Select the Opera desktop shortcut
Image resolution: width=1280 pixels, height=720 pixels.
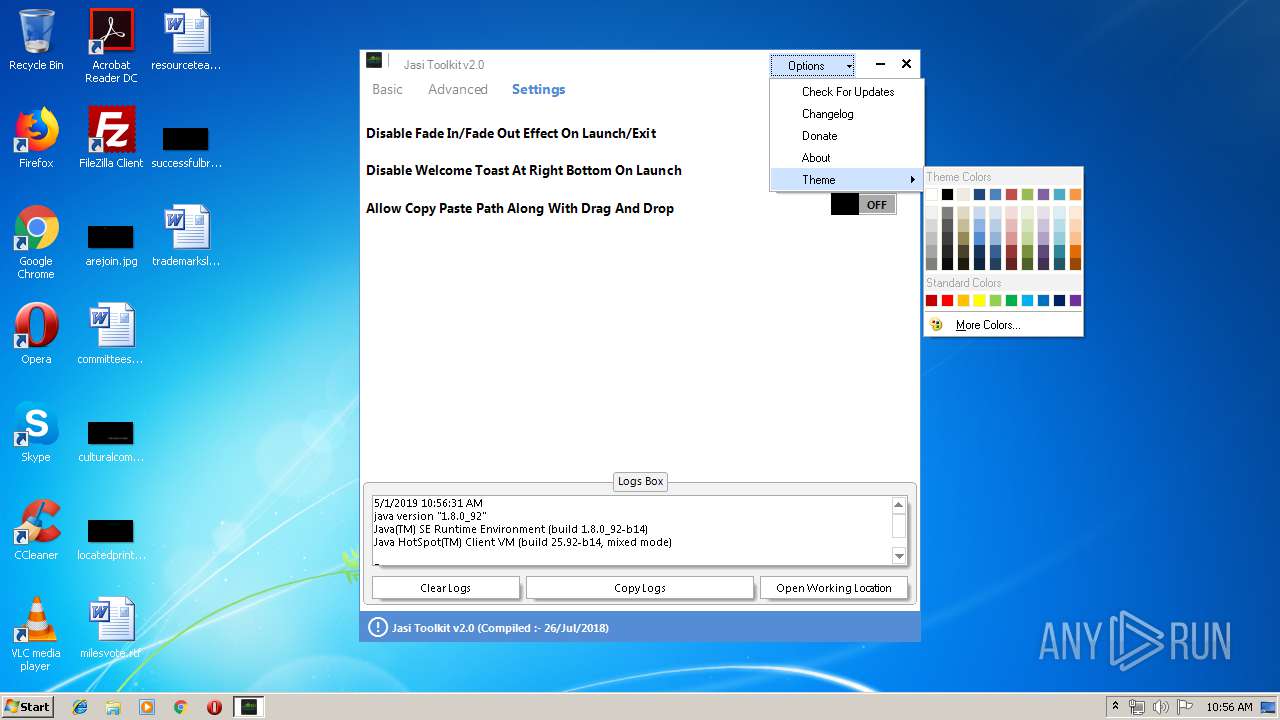[x=36, y=334]
